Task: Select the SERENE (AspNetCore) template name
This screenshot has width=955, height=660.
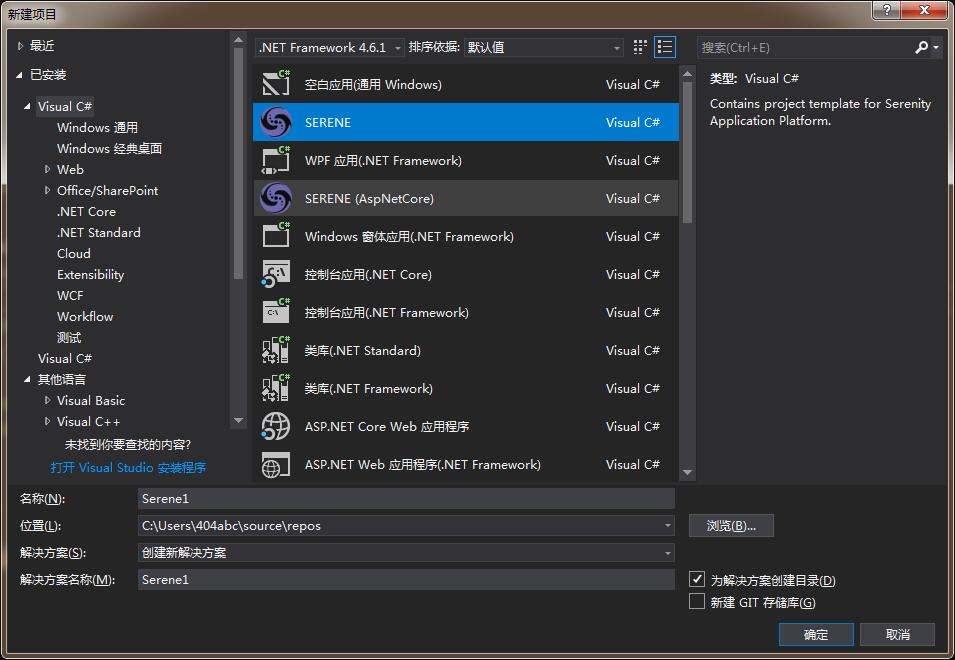Action: [x=369, y=198]
